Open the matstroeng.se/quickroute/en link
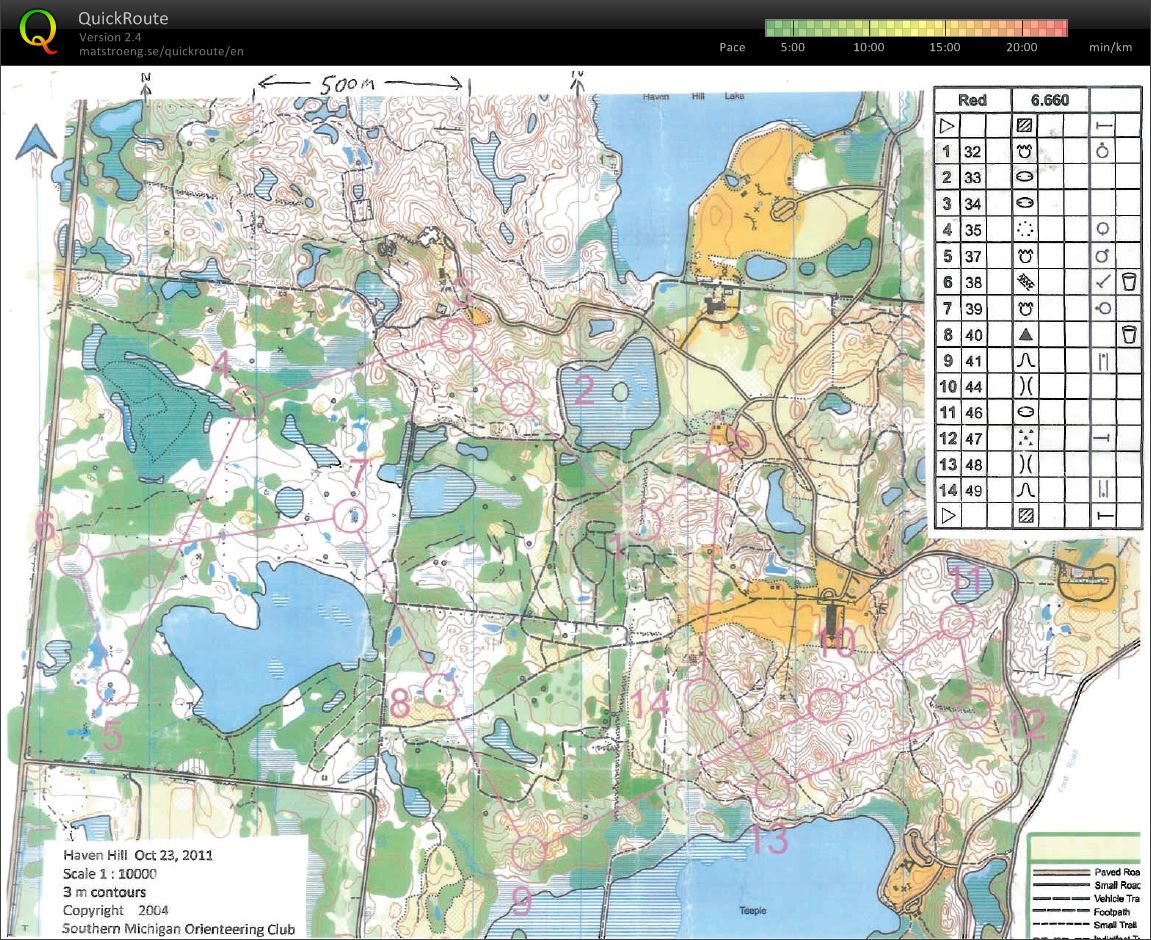Screen dimensions: 1151x940 pos(162,50)
